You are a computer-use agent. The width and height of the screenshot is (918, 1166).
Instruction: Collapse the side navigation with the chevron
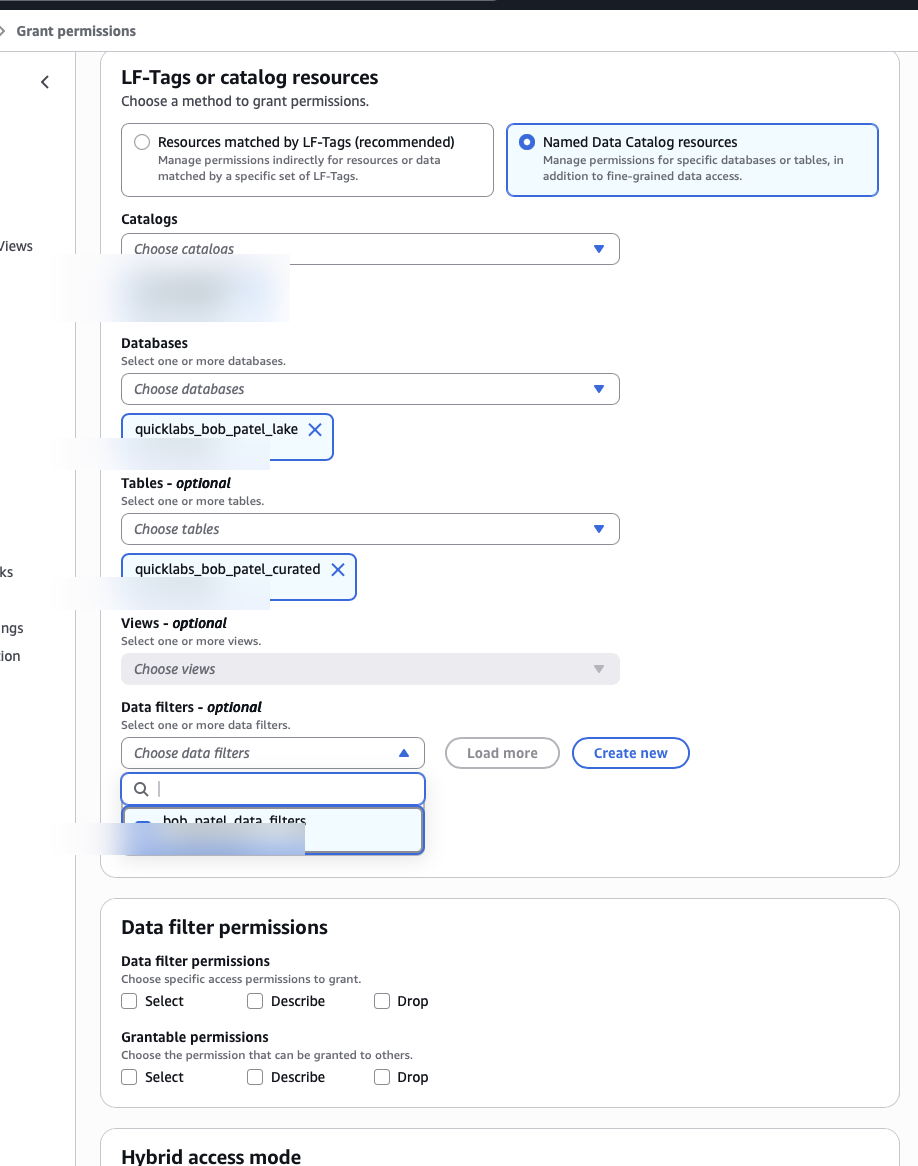[x=45, y=82]
